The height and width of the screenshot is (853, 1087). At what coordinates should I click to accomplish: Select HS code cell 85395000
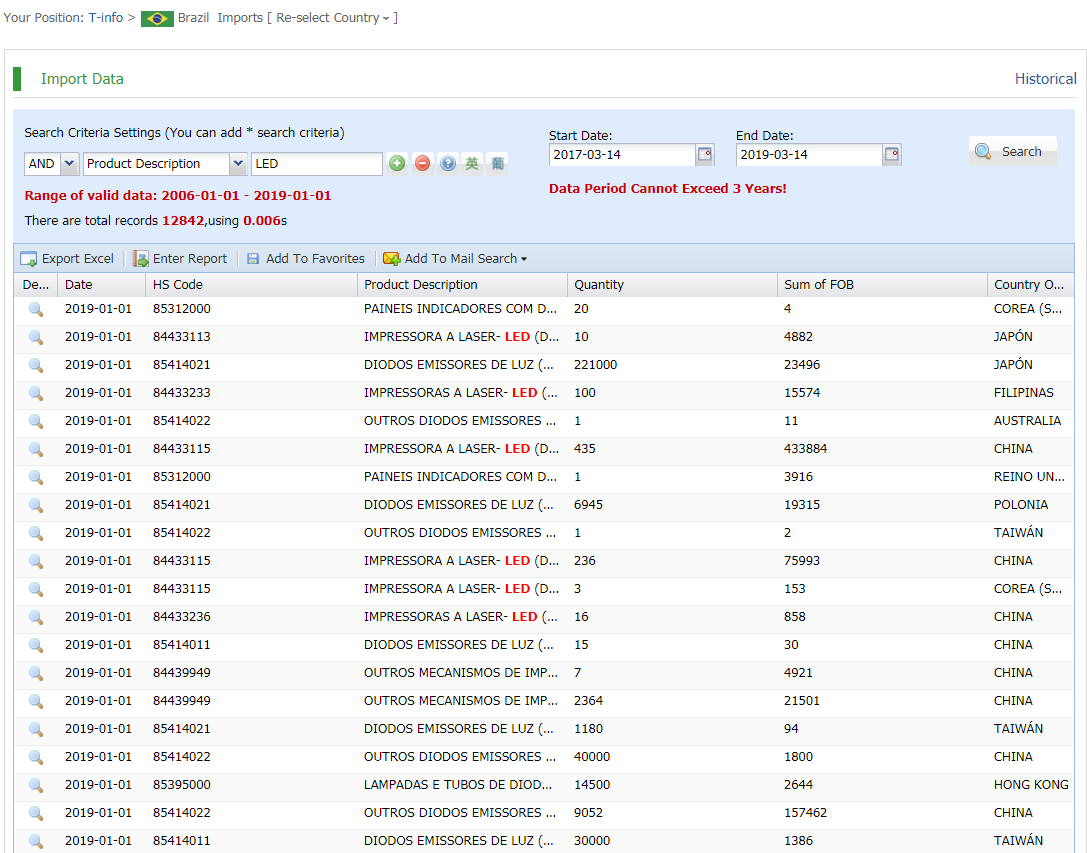(182, 784)
